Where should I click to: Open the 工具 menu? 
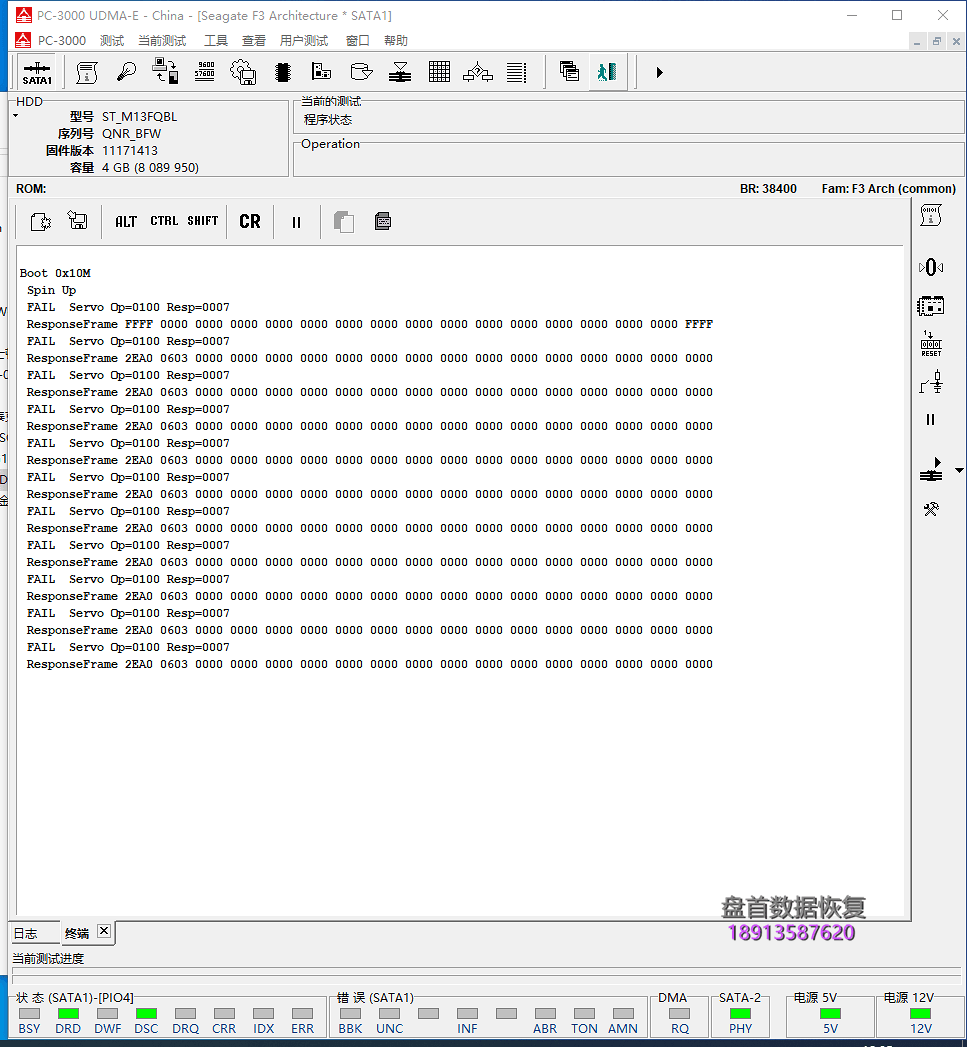pos(216,41)
